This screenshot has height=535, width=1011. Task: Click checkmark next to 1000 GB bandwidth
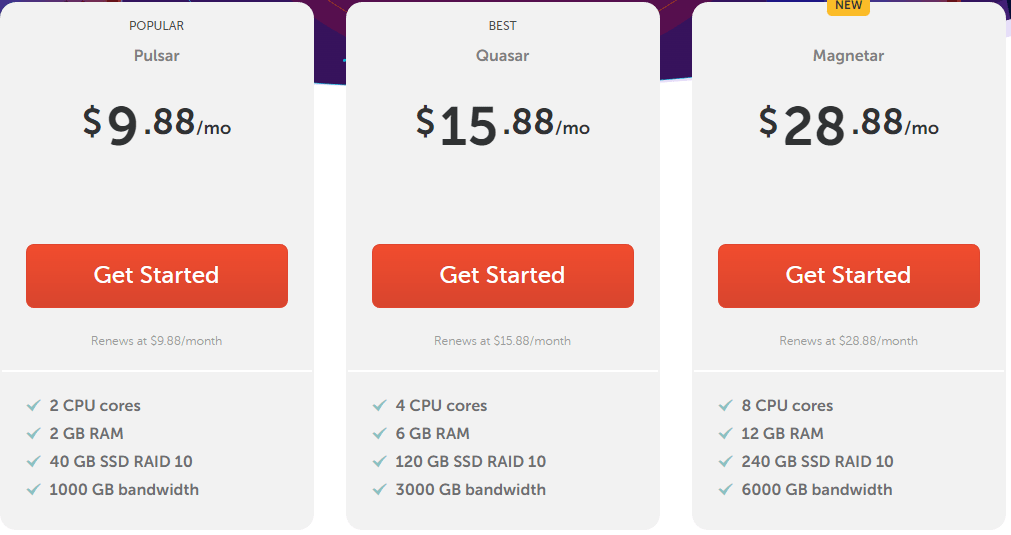pyautogui.click(x=34, y=489)
